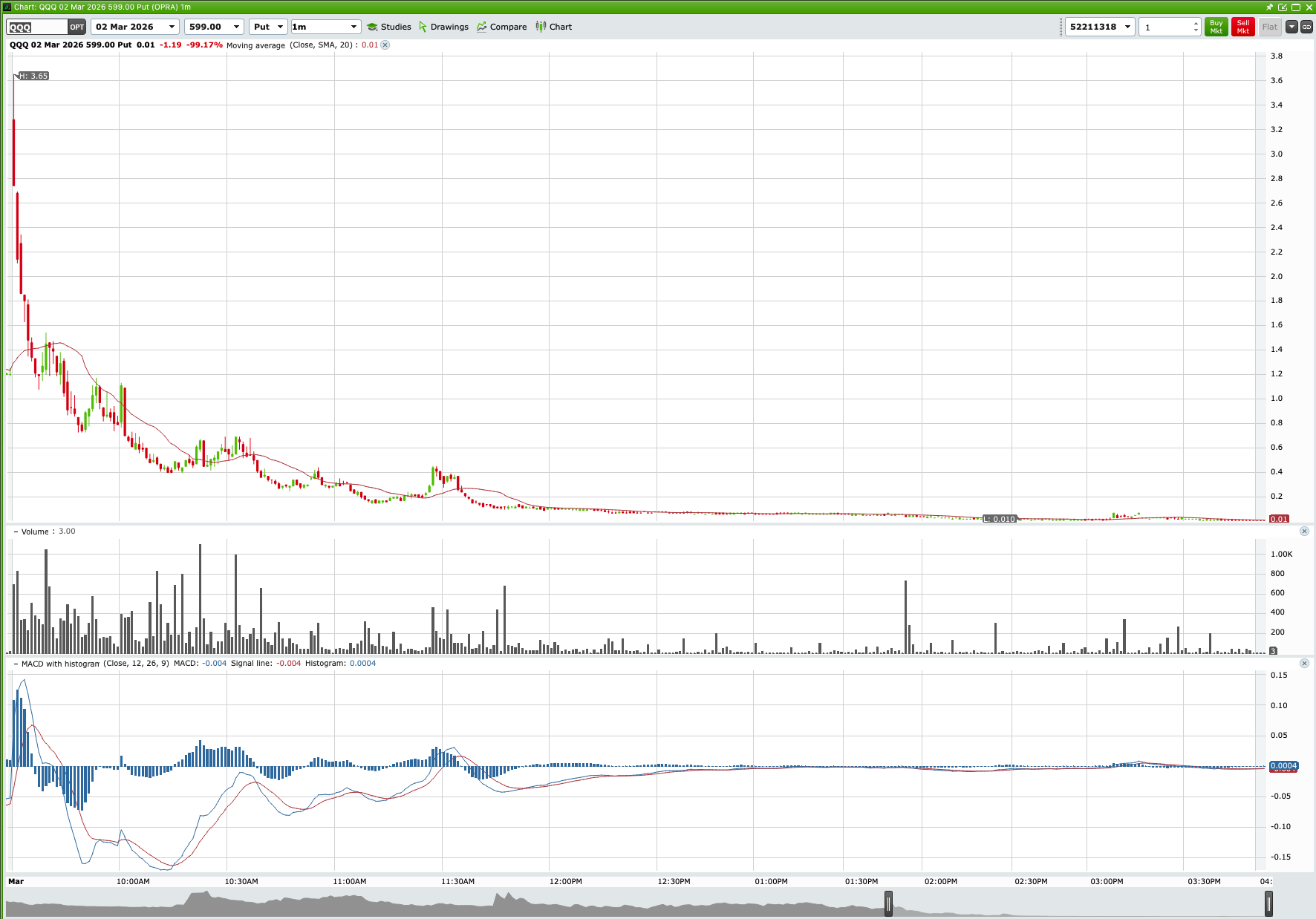Close the MACD with histogram panel
The width and height of the screenshot is (1316, 919).
click(1304, 663)
